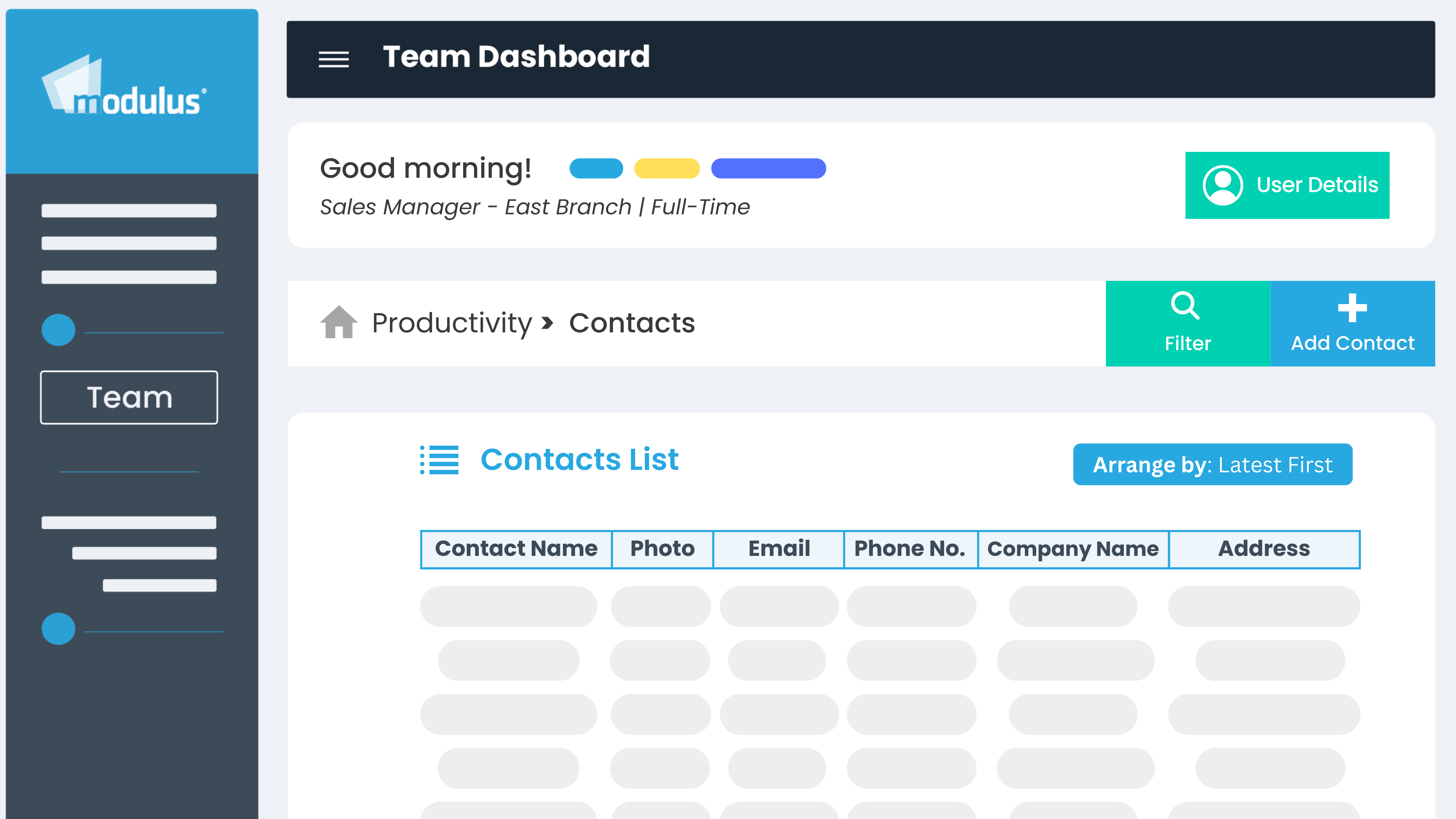Open the hamburger menu in header

click(x=334, y=59)
